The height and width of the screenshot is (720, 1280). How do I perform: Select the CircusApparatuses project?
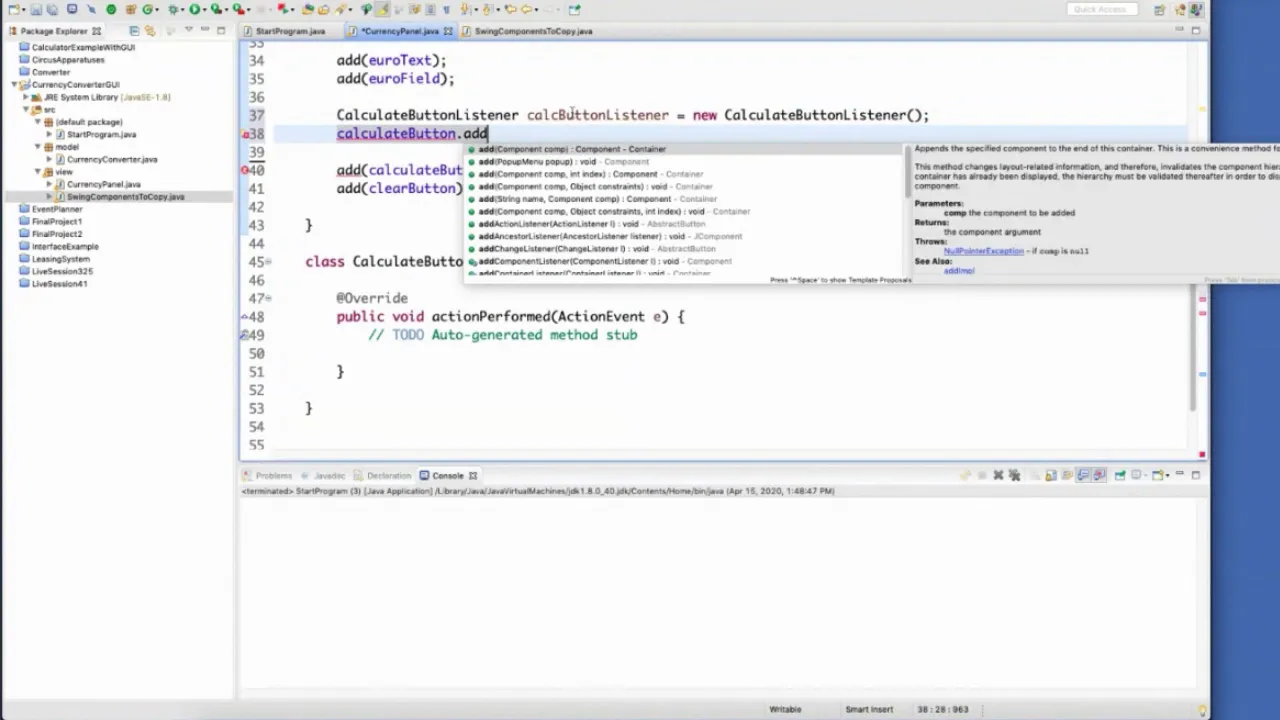68,60
